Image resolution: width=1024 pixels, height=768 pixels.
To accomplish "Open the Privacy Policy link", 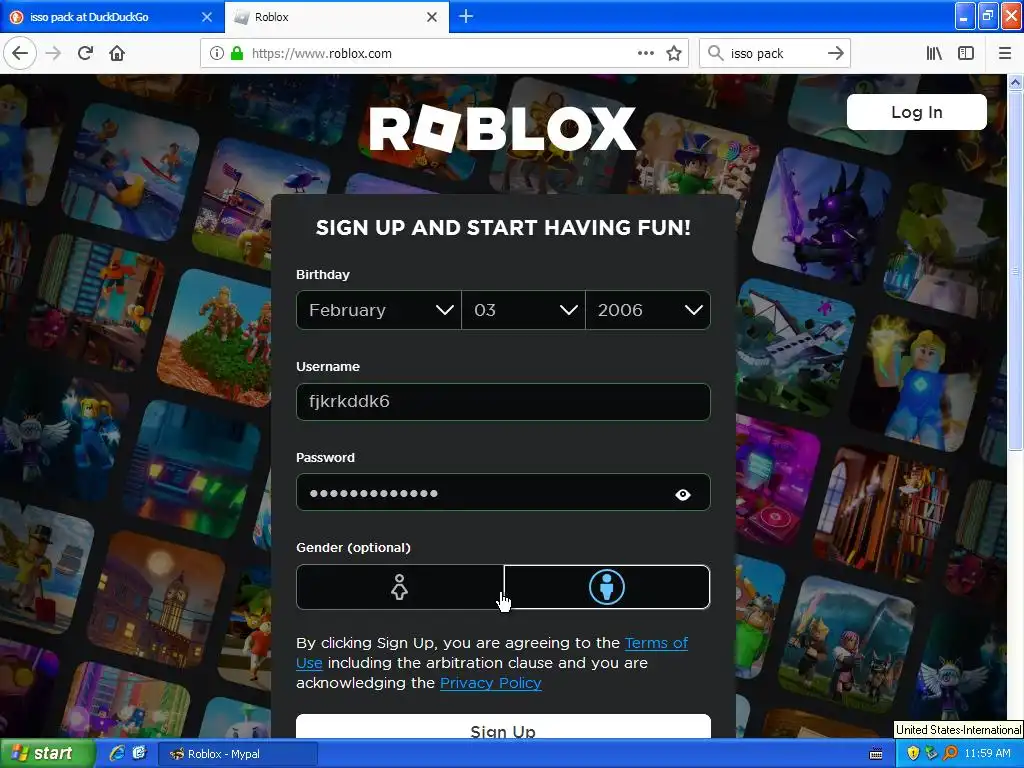I will (x=490, y=683).
